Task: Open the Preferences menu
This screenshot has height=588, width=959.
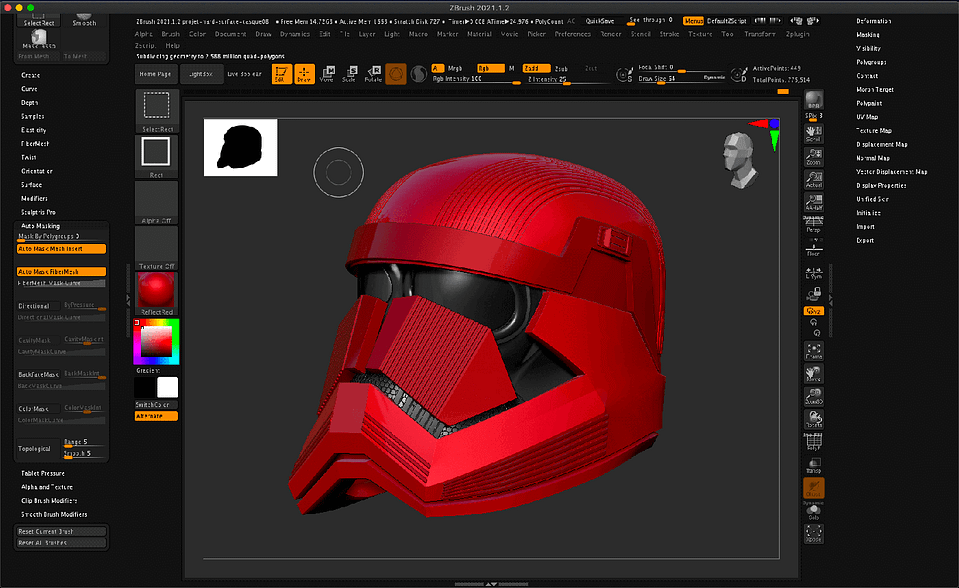Action: coord(572,34)
